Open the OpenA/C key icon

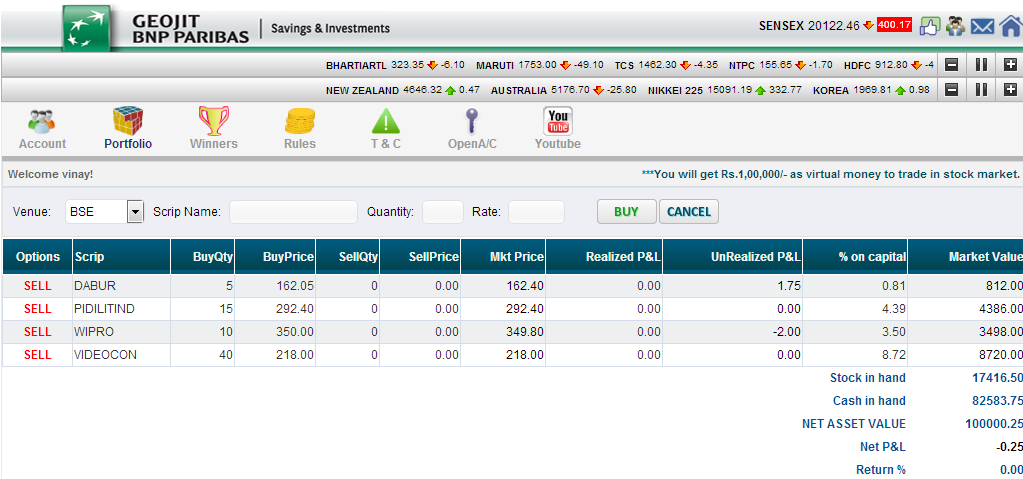tap(472, 121)
